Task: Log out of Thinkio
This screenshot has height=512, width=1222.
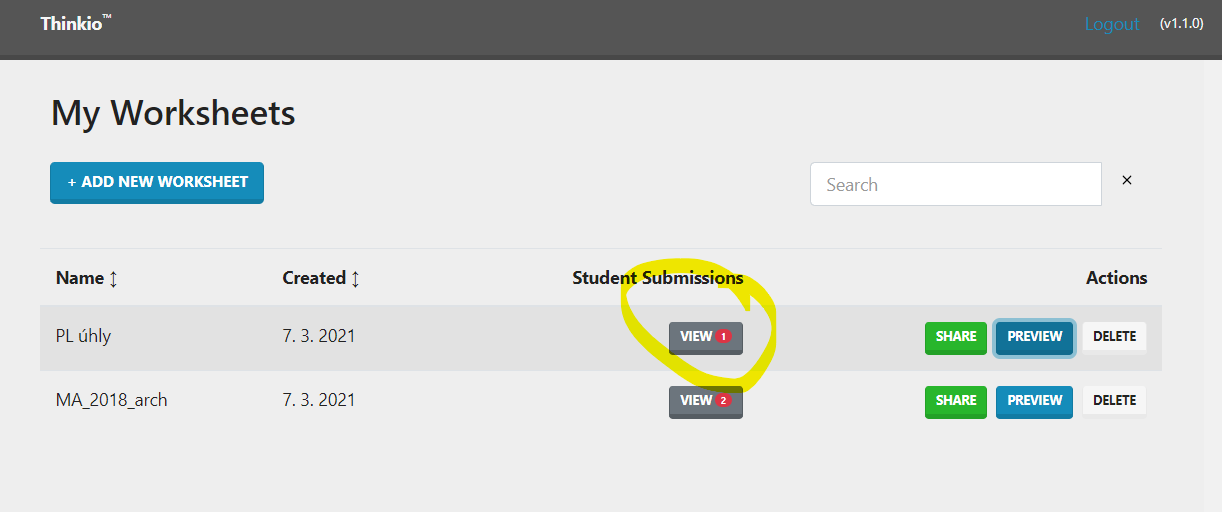Action: click(x=1112, y=24)
